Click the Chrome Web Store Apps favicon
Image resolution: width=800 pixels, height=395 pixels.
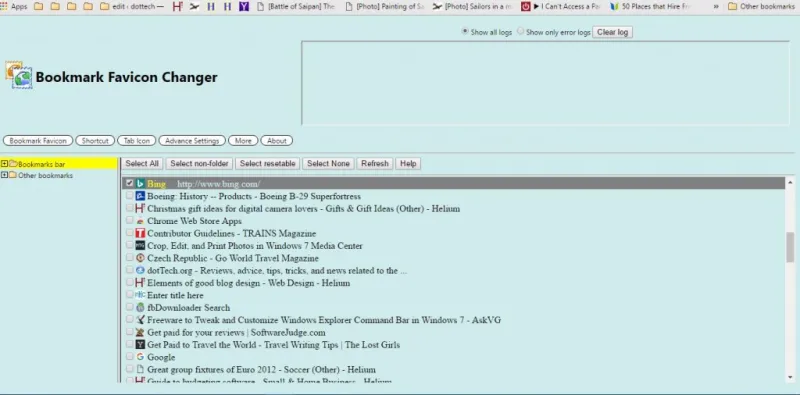[140, 221]
